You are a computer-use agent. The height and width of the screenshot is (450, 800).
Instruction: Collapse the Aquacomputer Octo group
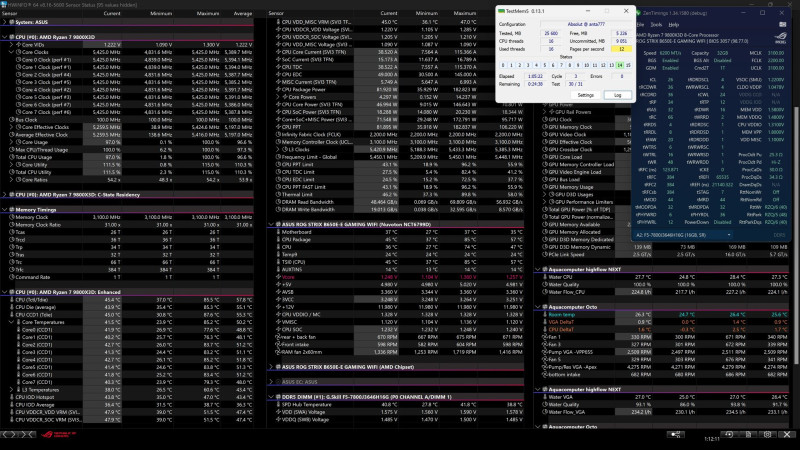[538, 307]
